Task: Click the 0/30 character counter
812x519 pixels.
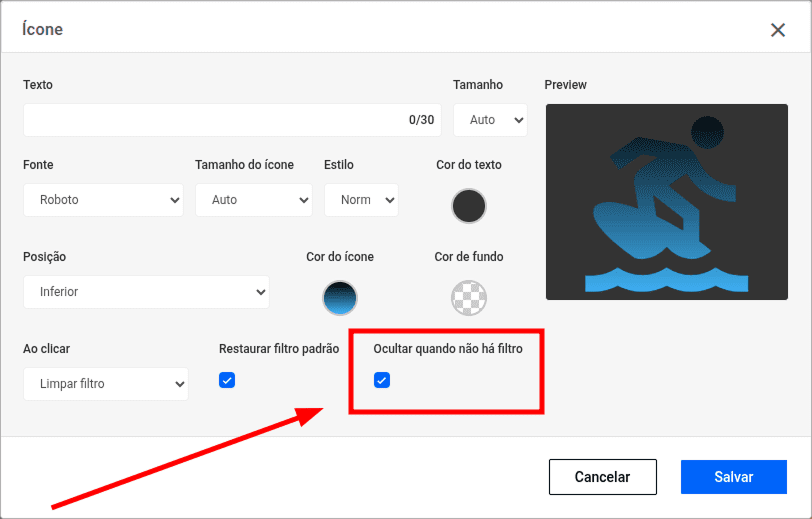Action: [x=421, y=120]
